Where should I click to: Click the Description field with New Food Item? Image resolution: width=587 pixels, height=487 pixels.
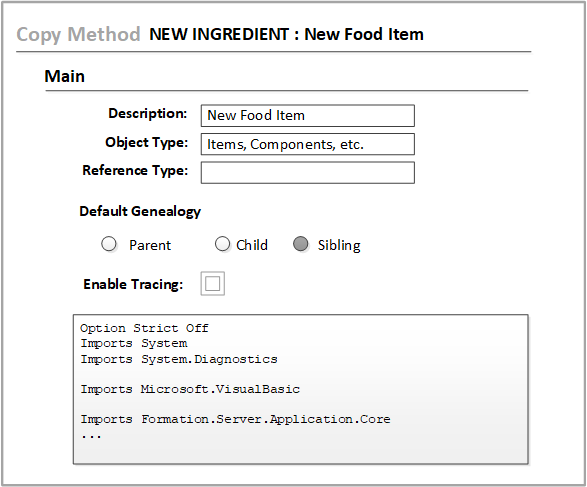coord(308,116)
